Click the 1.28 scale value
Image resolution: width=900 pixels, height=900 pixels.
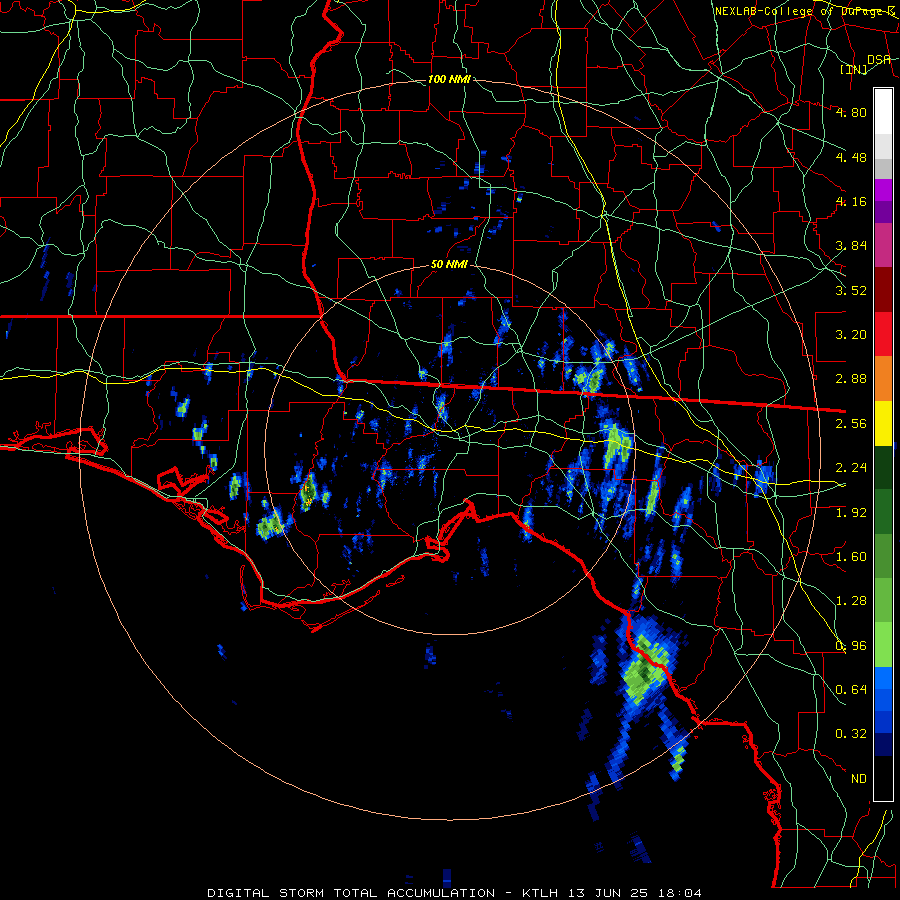tap(851, 601)
